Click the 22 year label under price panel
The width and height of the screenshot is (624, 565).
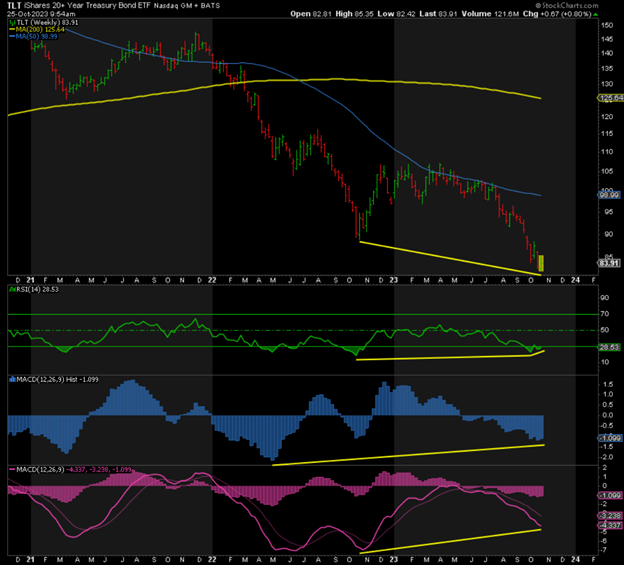pos(212,280)
